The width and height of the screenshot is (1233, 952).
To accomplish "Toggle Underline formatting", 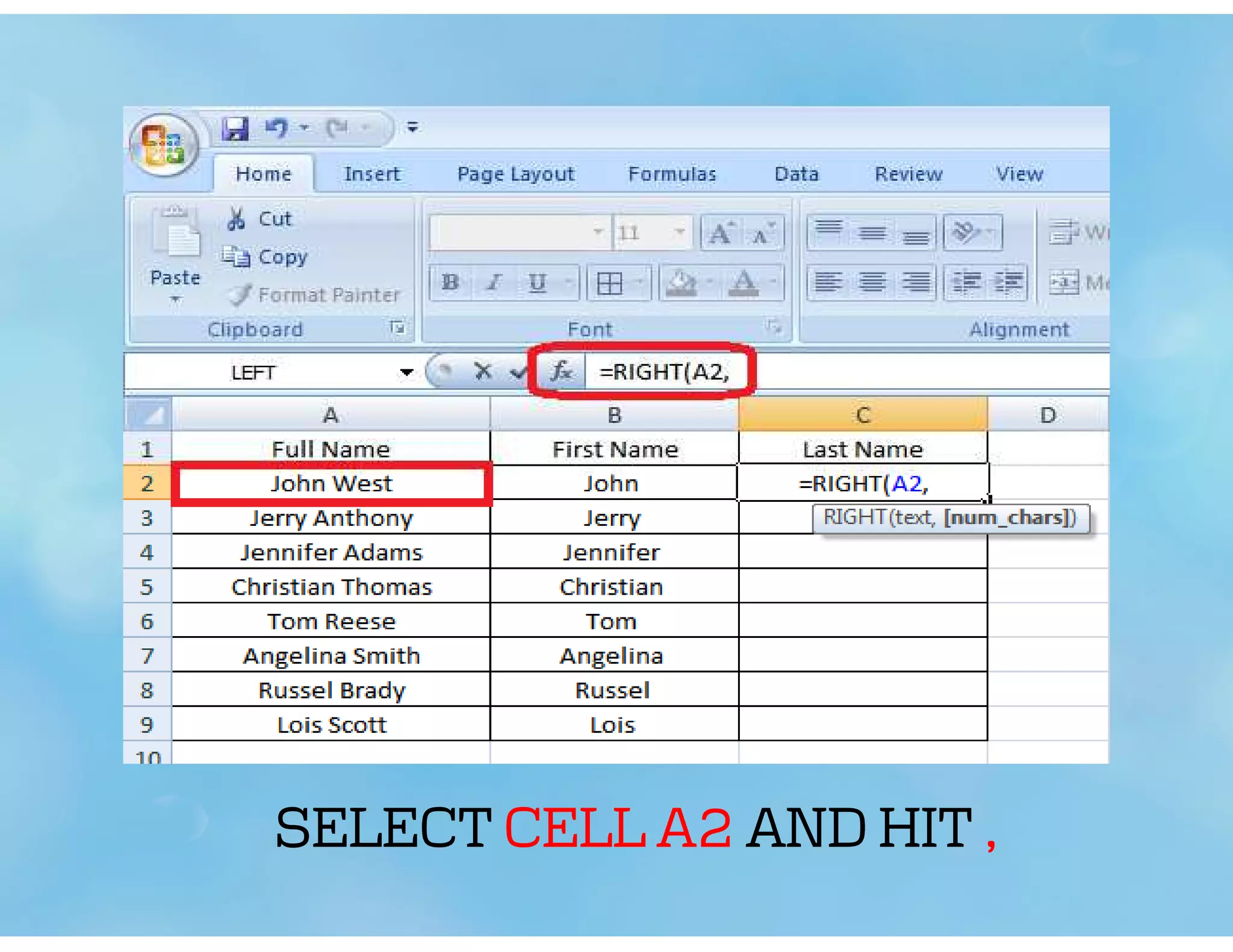I will [x=537, y=282].
